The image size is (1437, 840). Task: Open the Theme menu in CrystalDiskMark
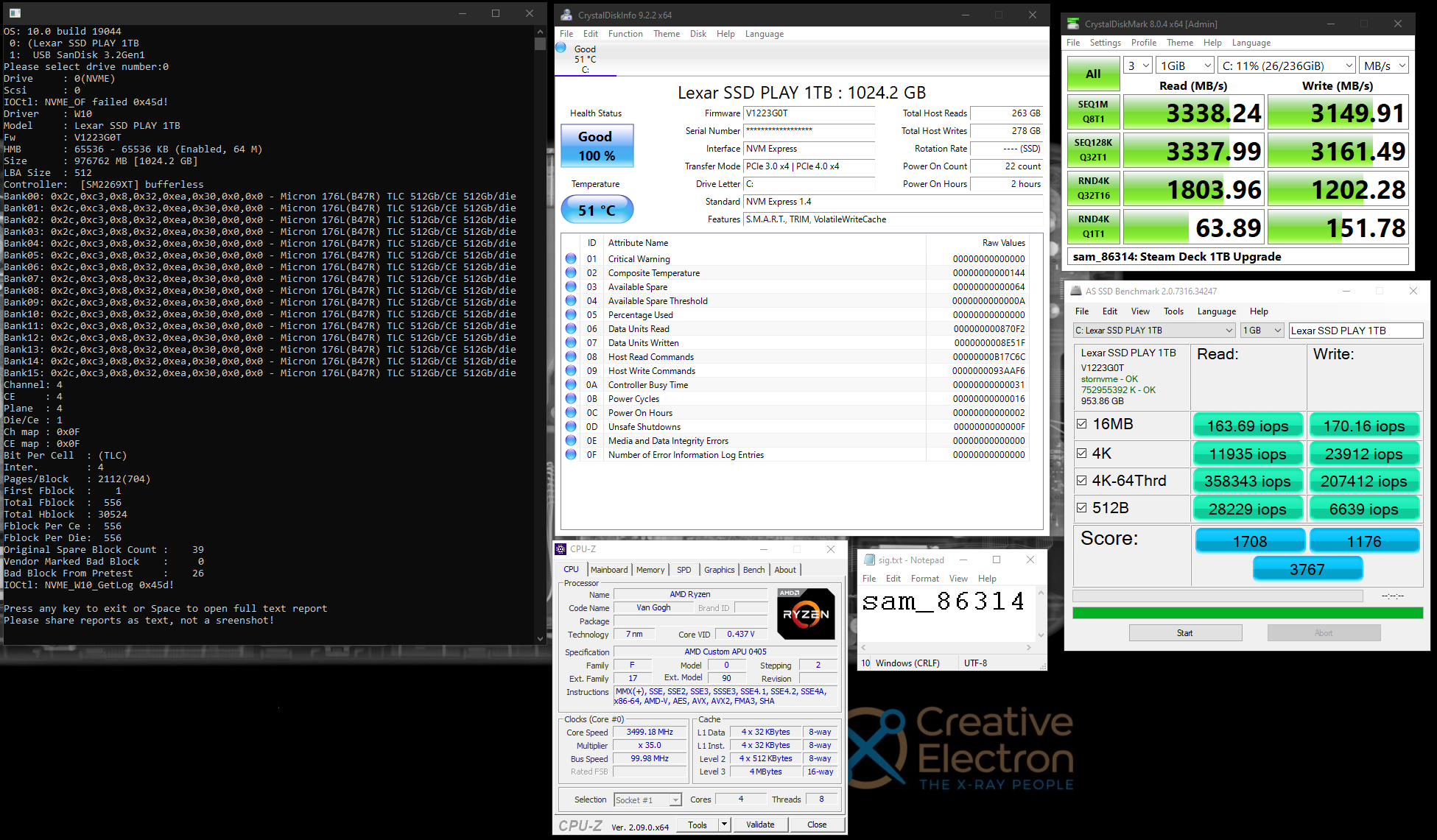point(1179,43)
